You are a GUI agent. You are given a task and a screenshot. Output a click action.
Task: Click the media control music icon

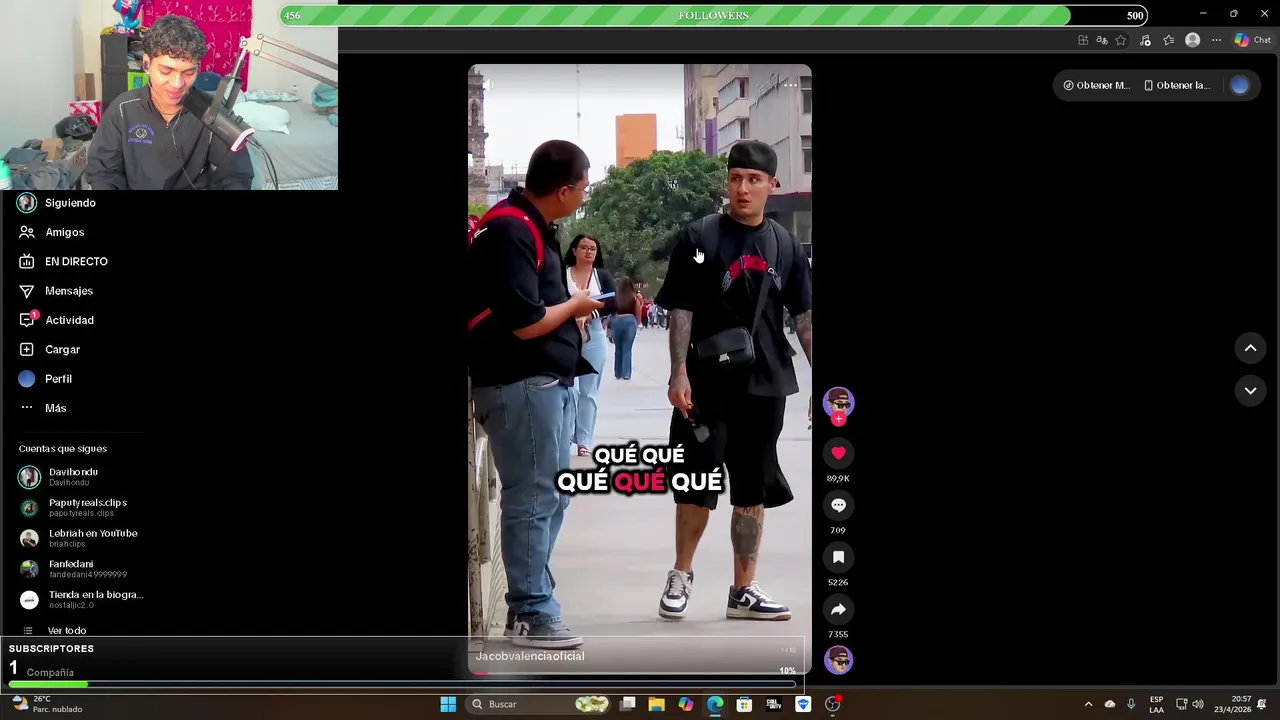tap(1145, 40)
